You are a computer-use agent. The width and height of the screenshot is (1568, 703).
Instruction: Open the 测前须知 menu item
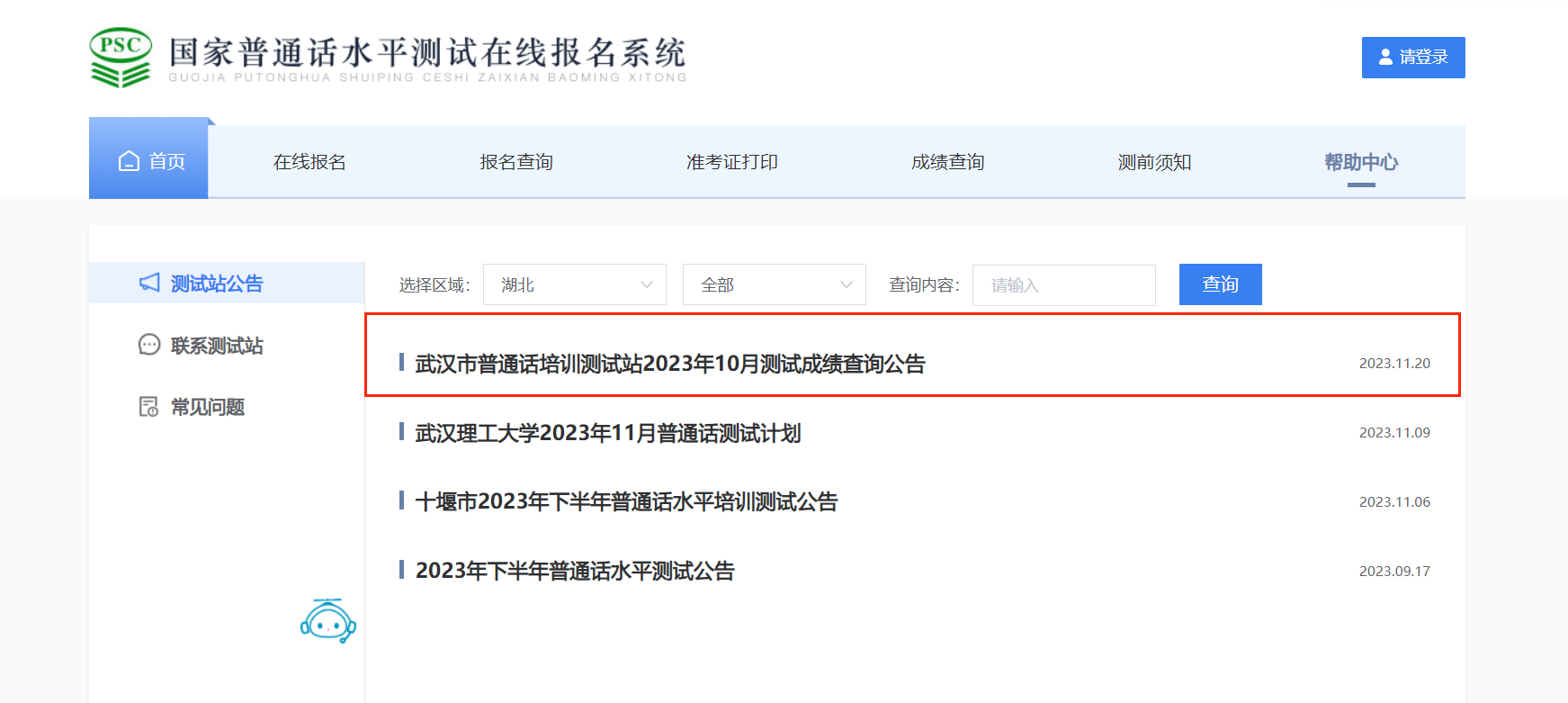(1155, 162)
